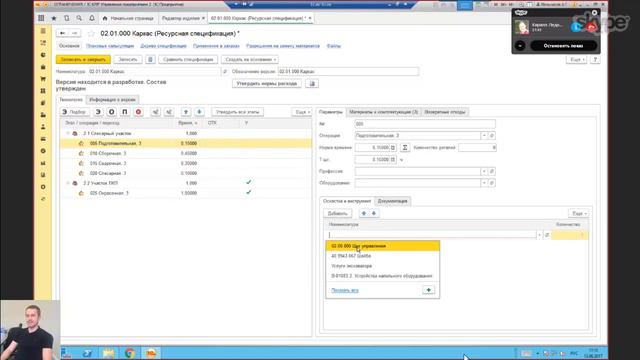Open the Создать на основании dropdown
The height and width of the screenshot is (360, 640).
250,60
